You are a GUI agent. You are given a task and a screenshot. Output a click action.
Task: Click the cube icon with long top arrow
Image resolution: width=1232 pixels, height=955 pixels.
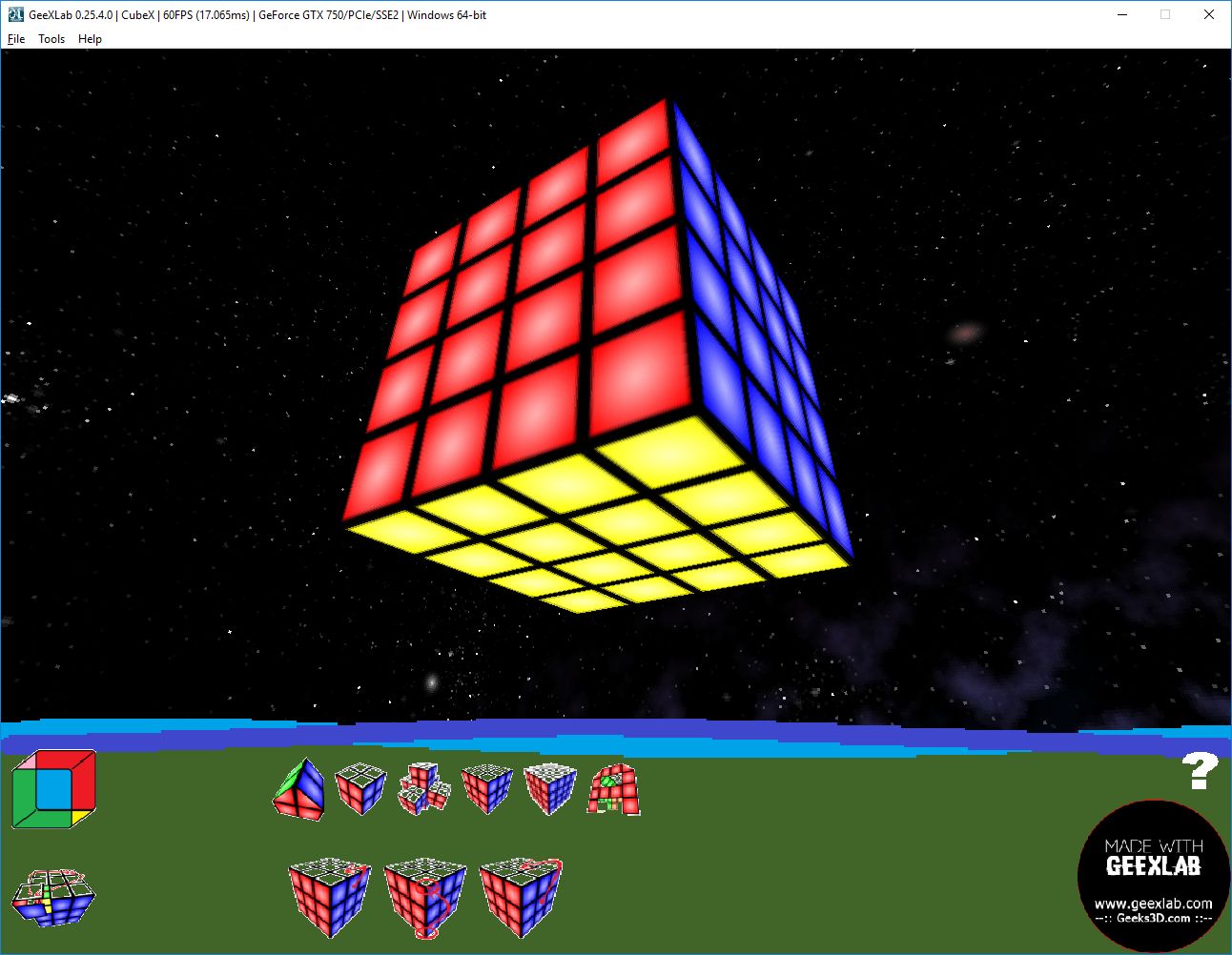521,898
